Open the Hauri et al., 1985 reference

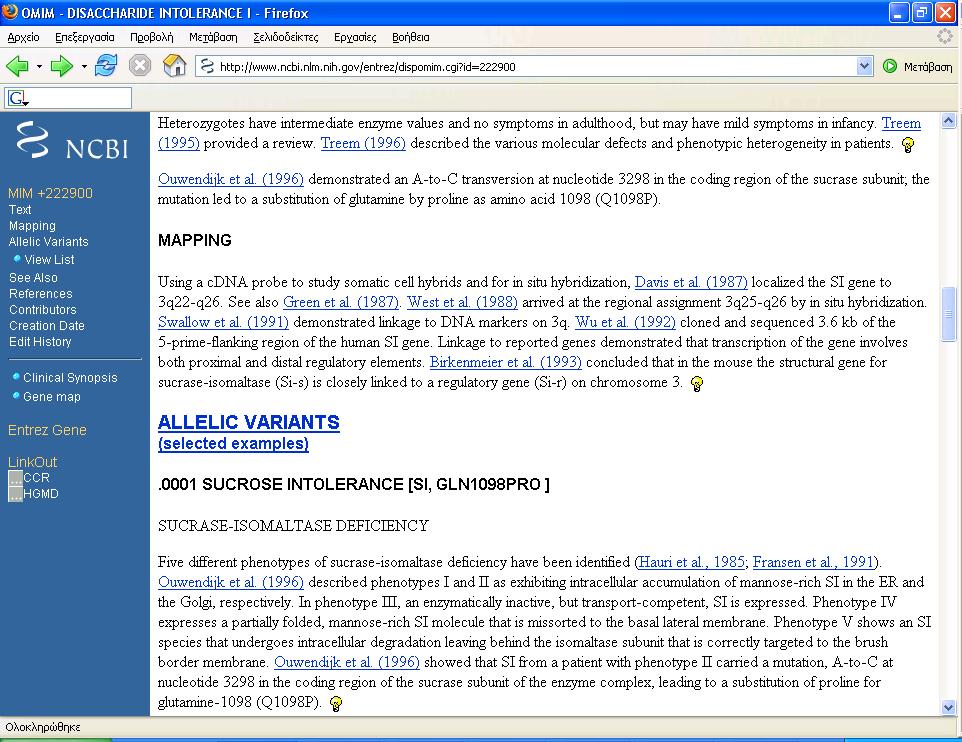tap(692, 562)
